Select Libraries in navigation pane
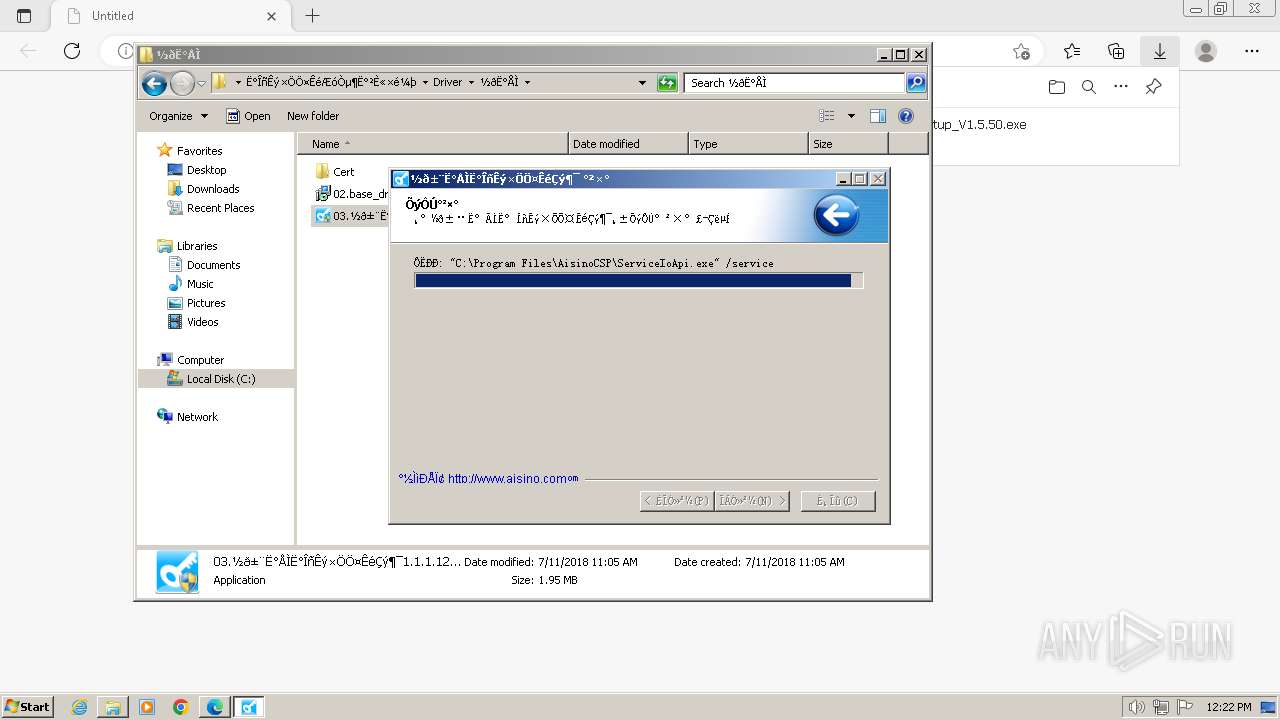The width and height of the screenshot is (1280, 720). 197,246
